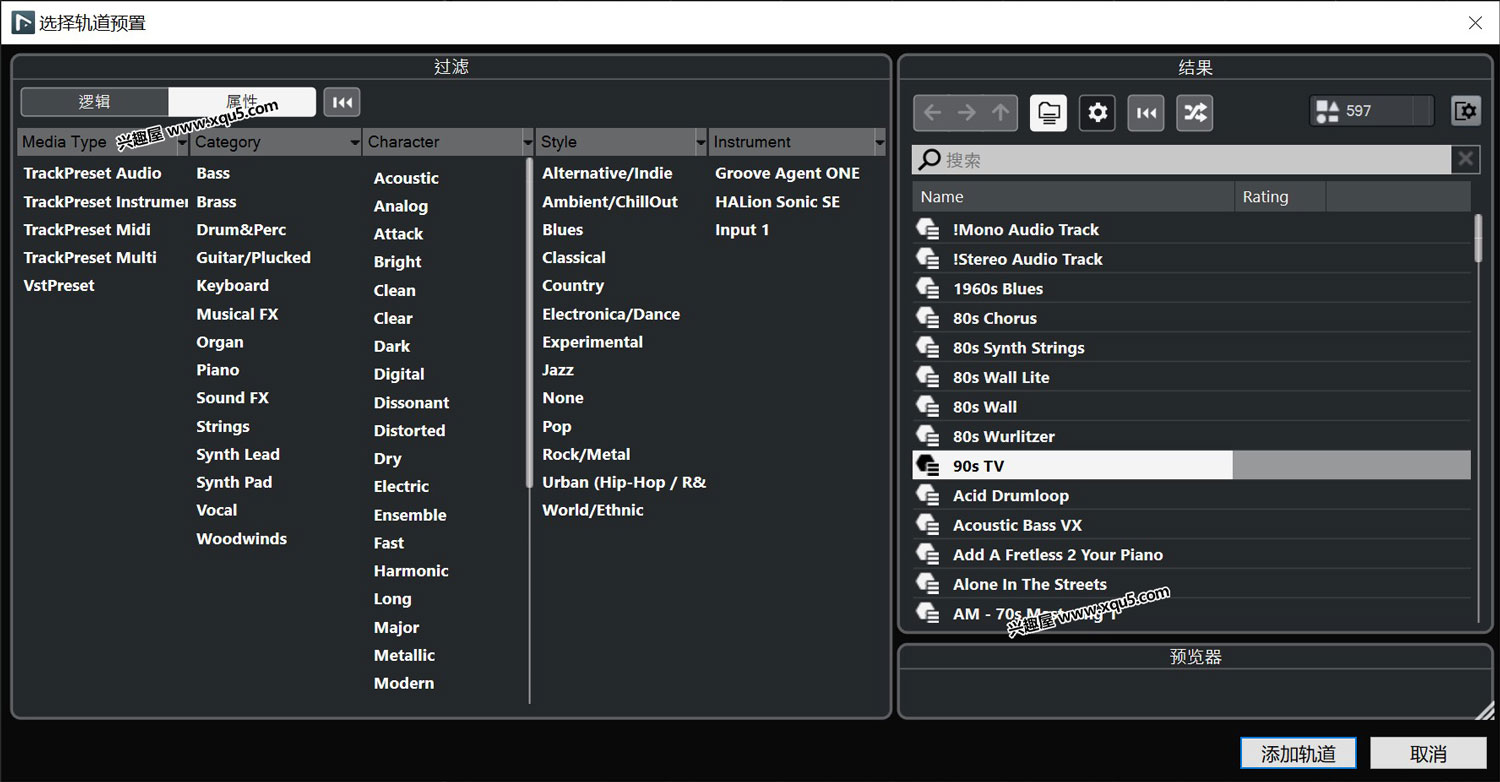1500x782 pixels.
Task: Open the results gear settings icon
Action: pyautogui.click(x=1097, y=113)
